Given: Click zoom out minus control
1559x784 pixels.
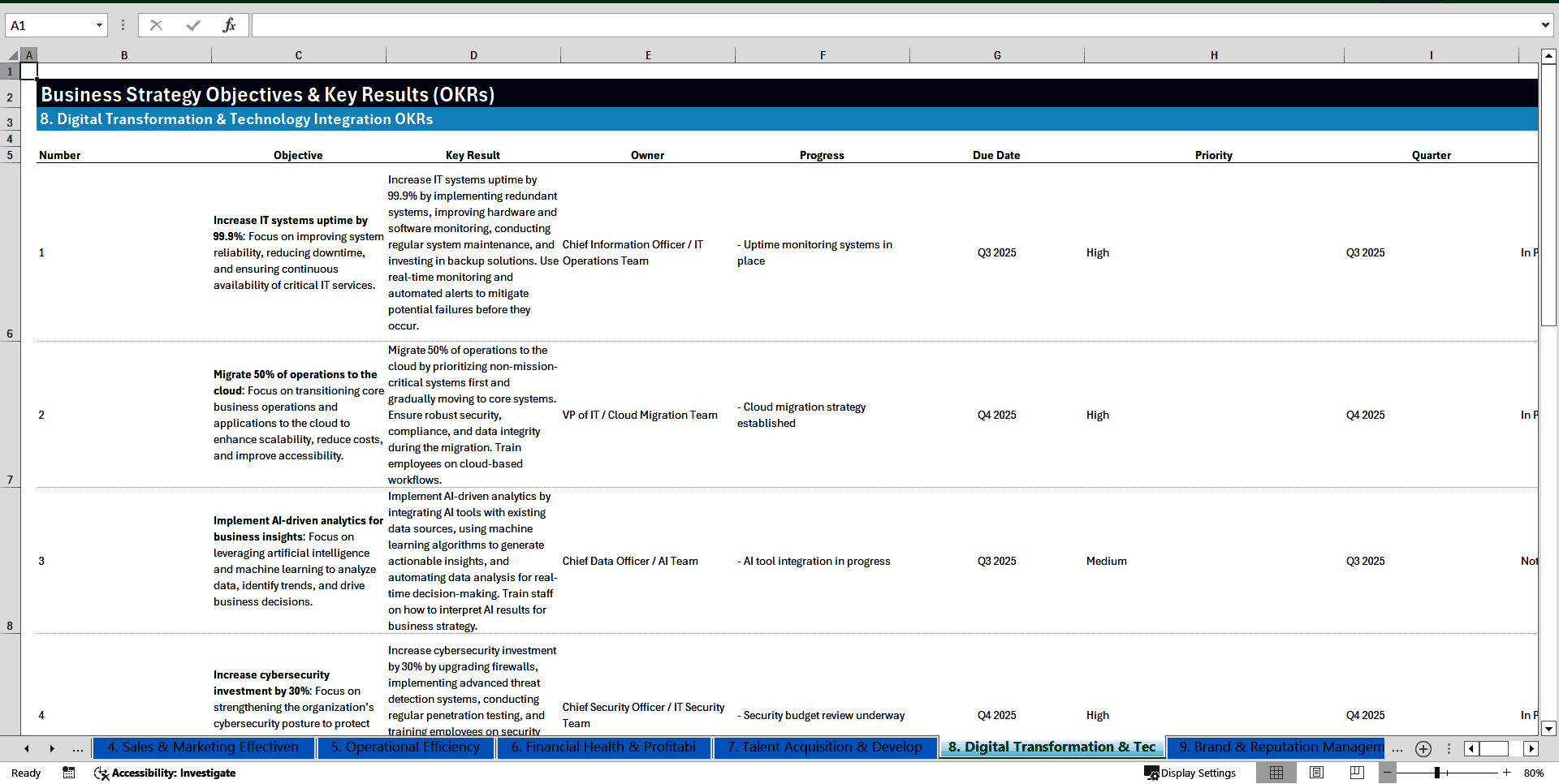Looking at the screenshot, I should pos(1387,773).
